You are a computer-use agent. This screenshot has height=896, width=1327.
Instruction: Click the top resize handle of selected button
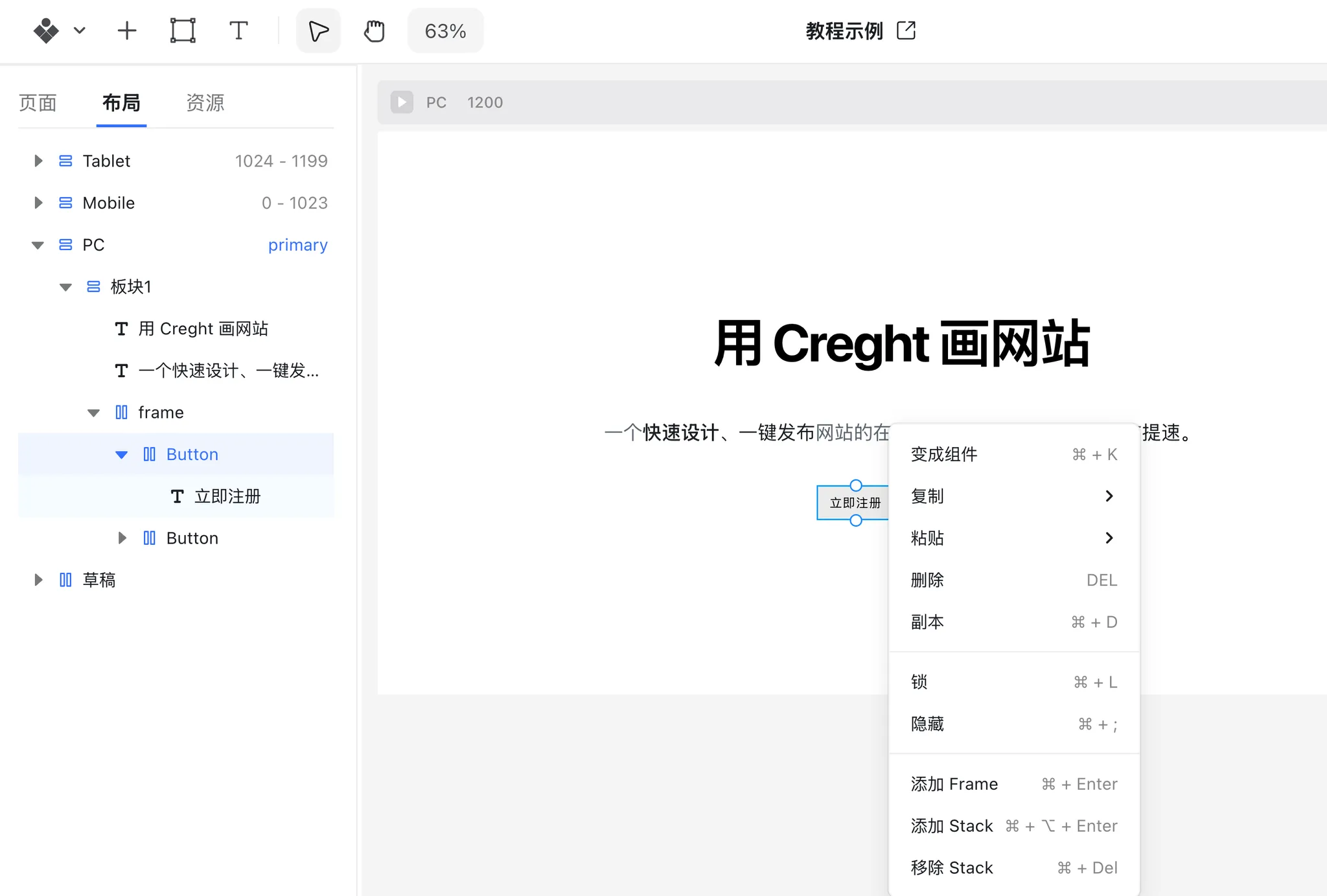pos(856,485)
